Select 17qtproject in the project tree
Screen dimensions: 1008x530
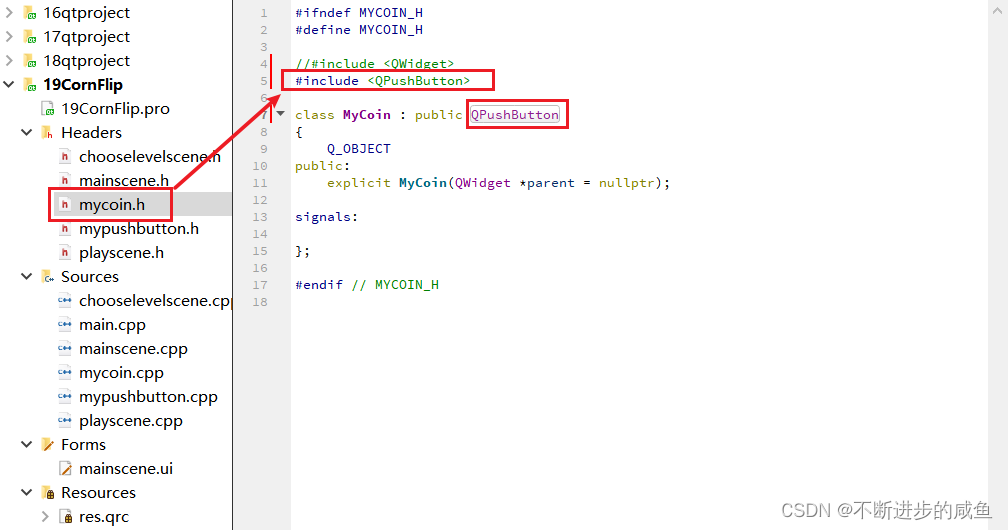click(86, 37)
